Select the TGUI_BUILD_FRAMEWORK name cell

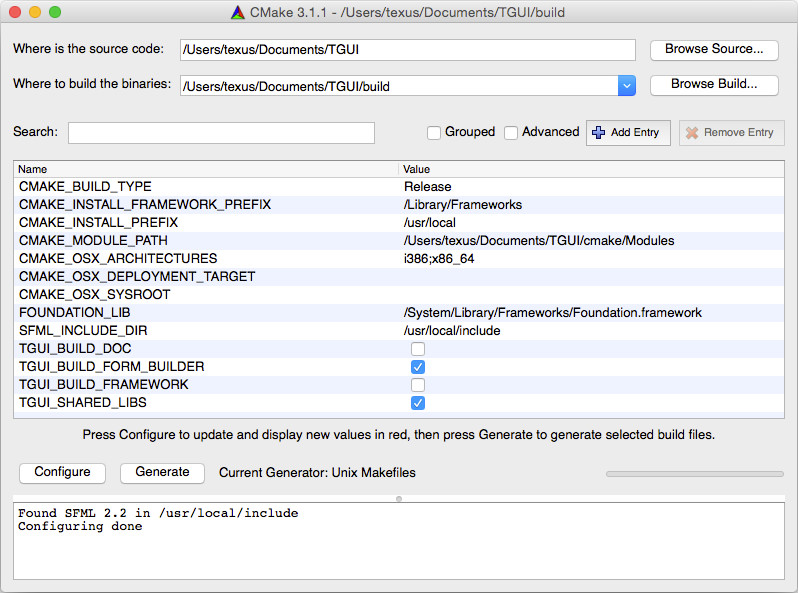pos(103,385)
